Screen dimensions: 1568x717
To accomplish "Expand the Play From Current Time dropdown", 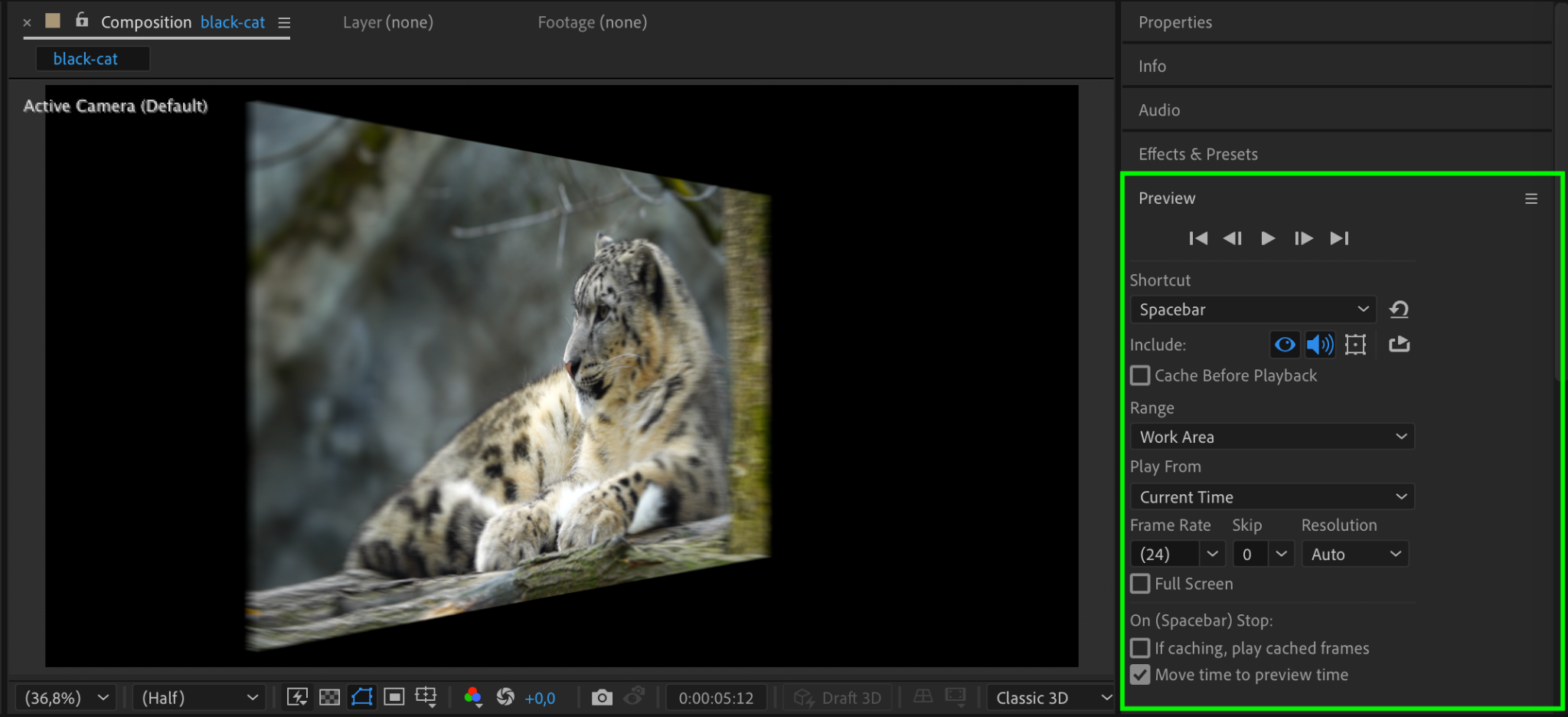I will 1271,497.
